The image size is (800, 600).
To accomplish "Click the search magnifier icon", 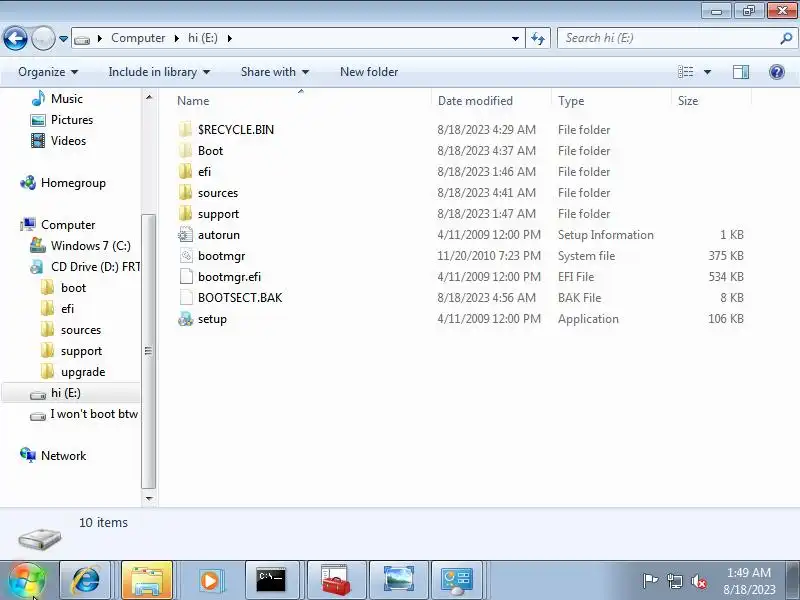I will [x=786, y=38].
